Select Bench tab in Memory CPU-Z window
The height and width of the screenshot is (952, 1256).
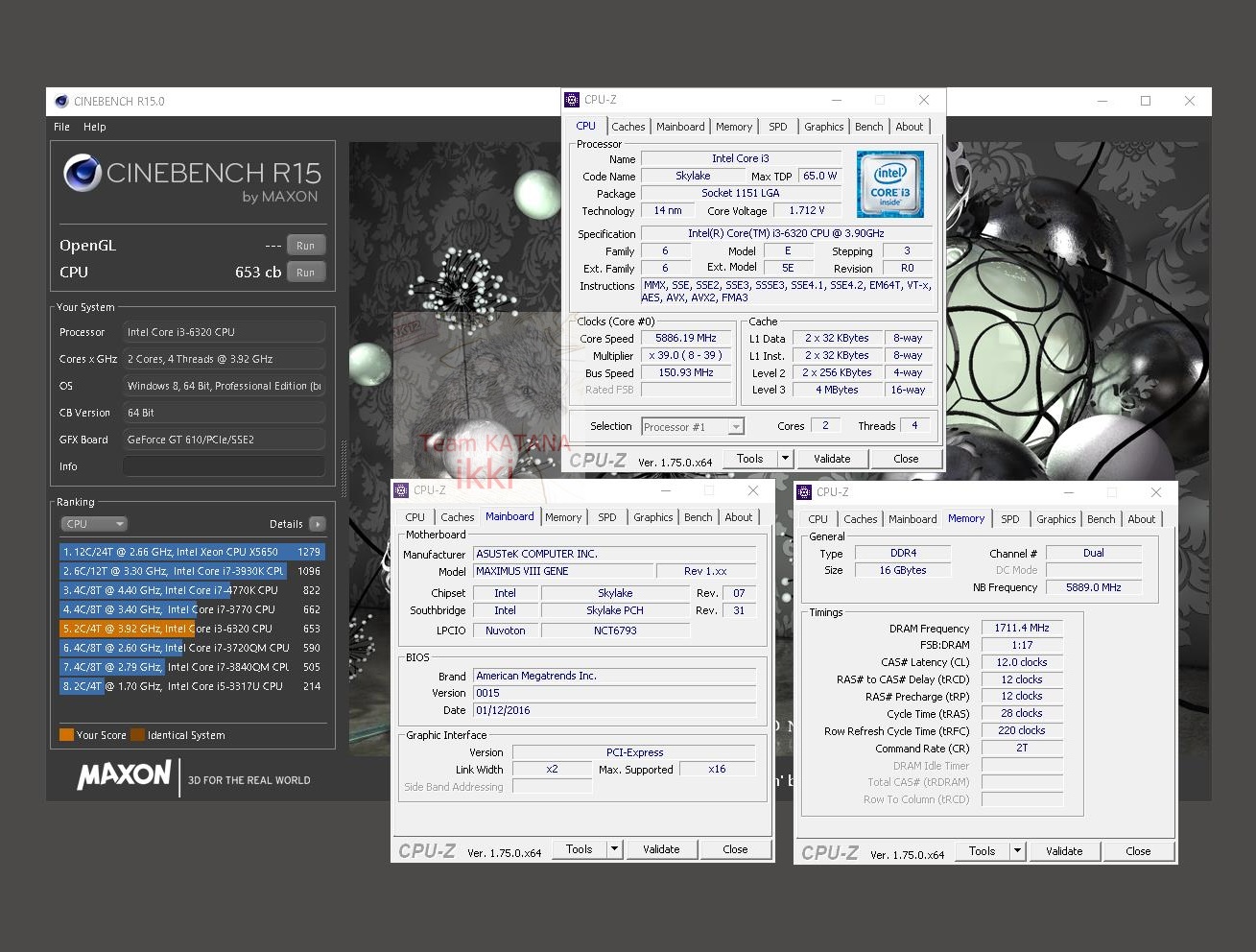click(x=1102, y=519)
